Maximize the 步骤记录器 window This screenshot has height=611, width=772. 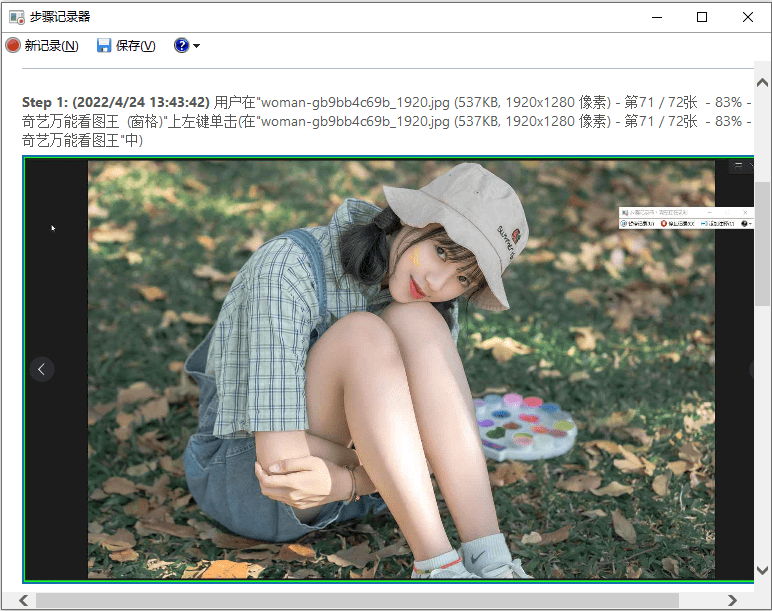point(702,17)
